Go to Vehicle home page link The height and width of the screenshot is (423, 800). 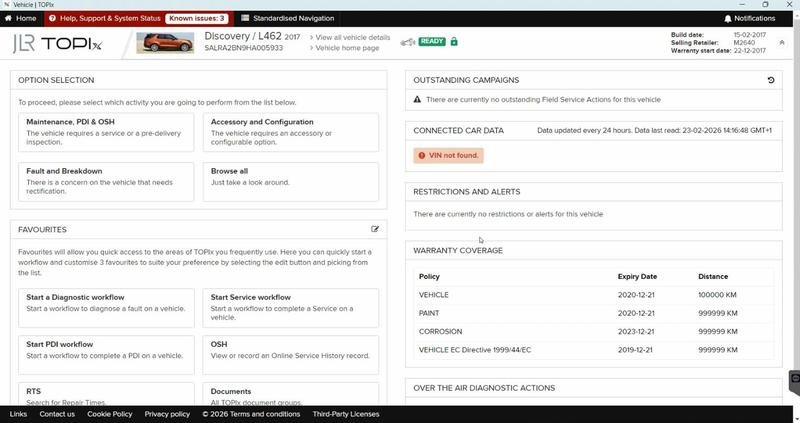click(344, 48)
